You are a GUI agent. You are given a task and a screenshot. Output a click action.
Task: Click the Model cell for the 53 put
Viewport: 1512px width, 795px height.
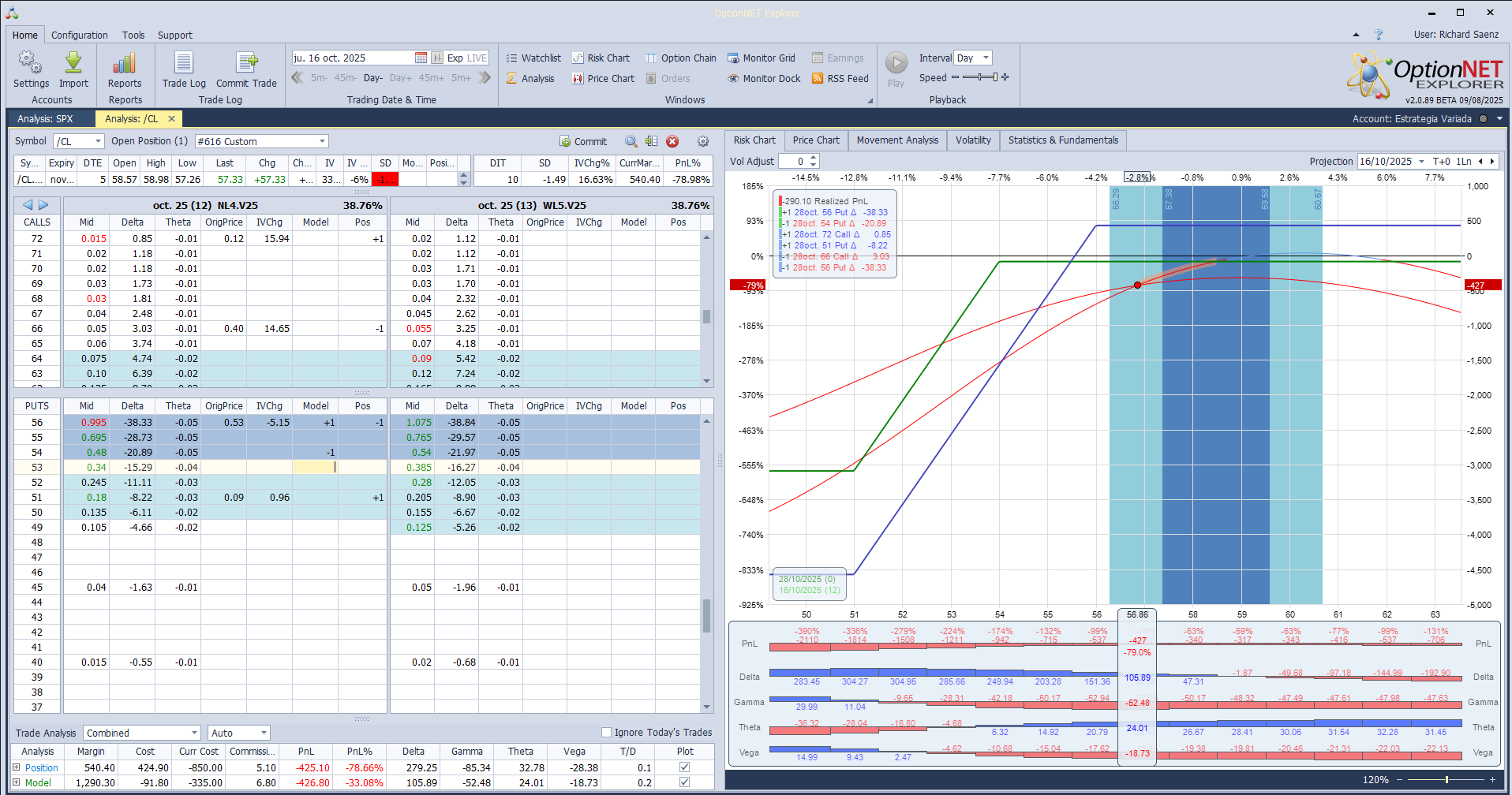coord(315,467)
